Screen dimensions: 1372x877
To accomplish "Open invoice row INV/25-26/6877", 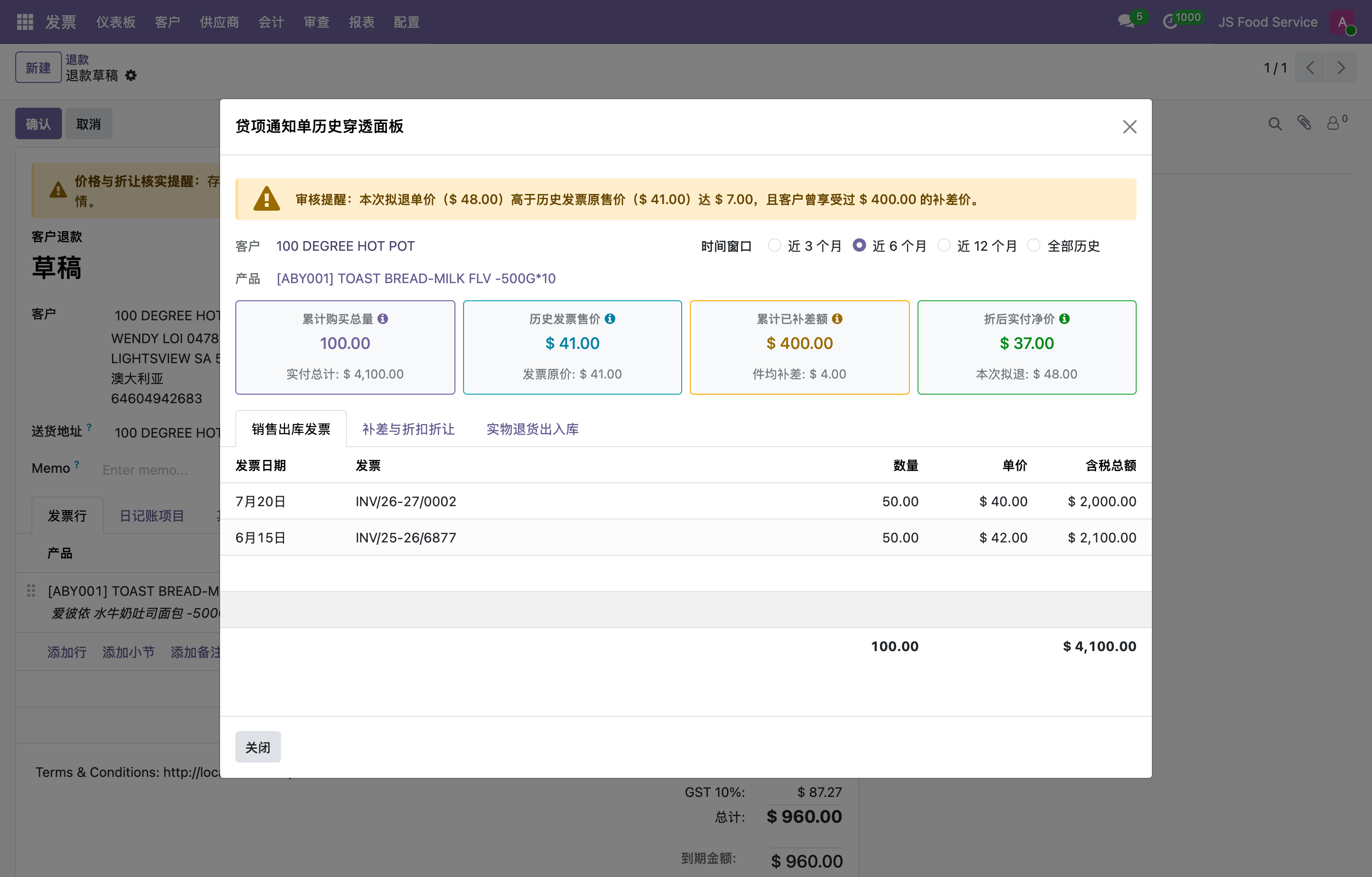I will click(x=686, y=537).
